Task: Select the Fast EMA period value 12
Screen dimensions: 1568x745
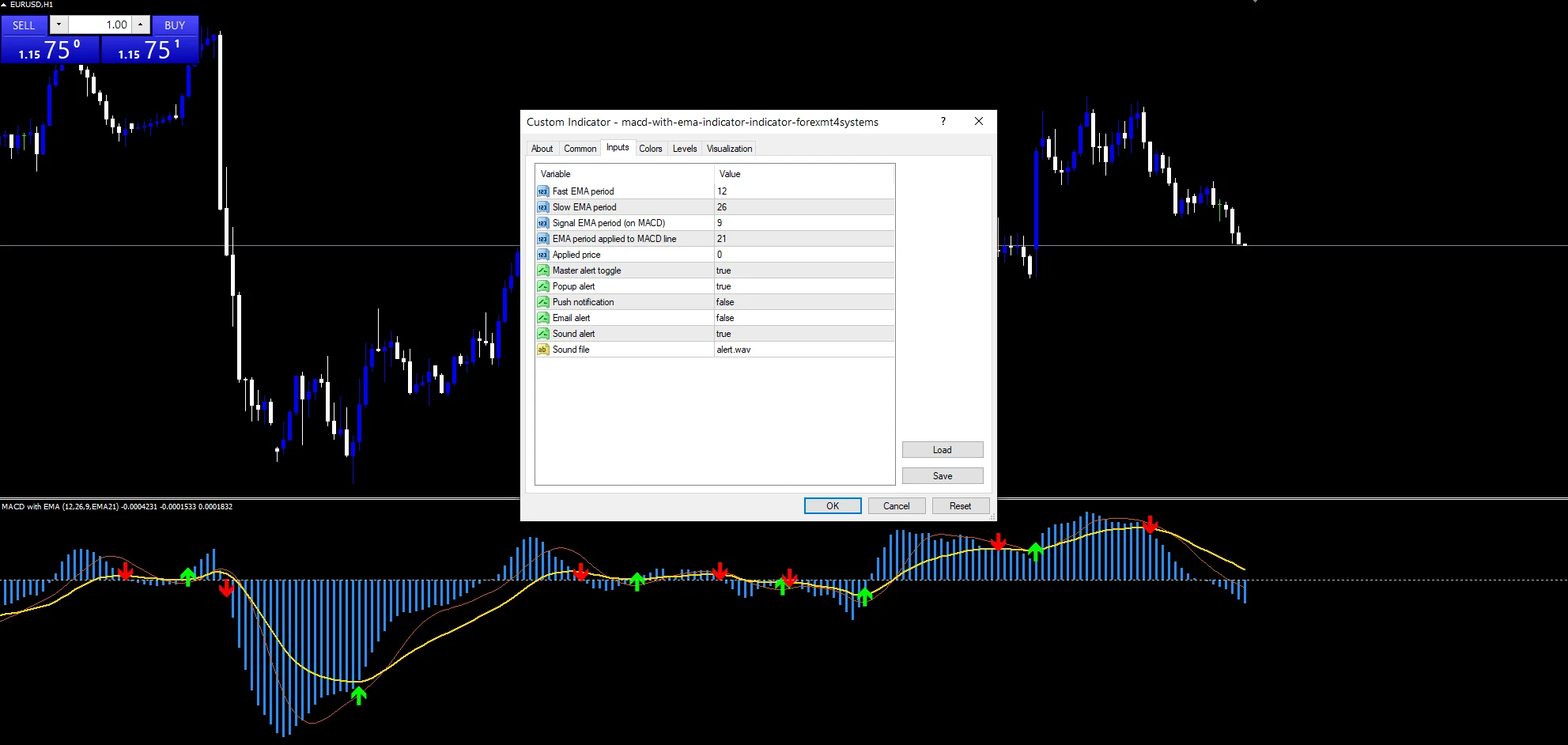Action: tap(804, 191)
